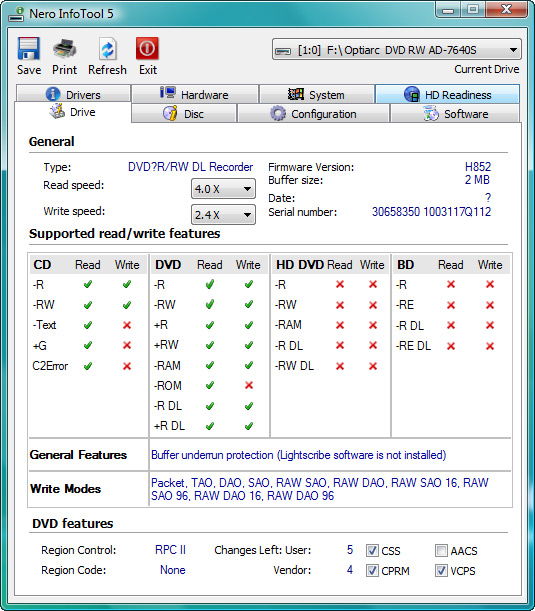Click the Software tab icon

tap(431, 113)
